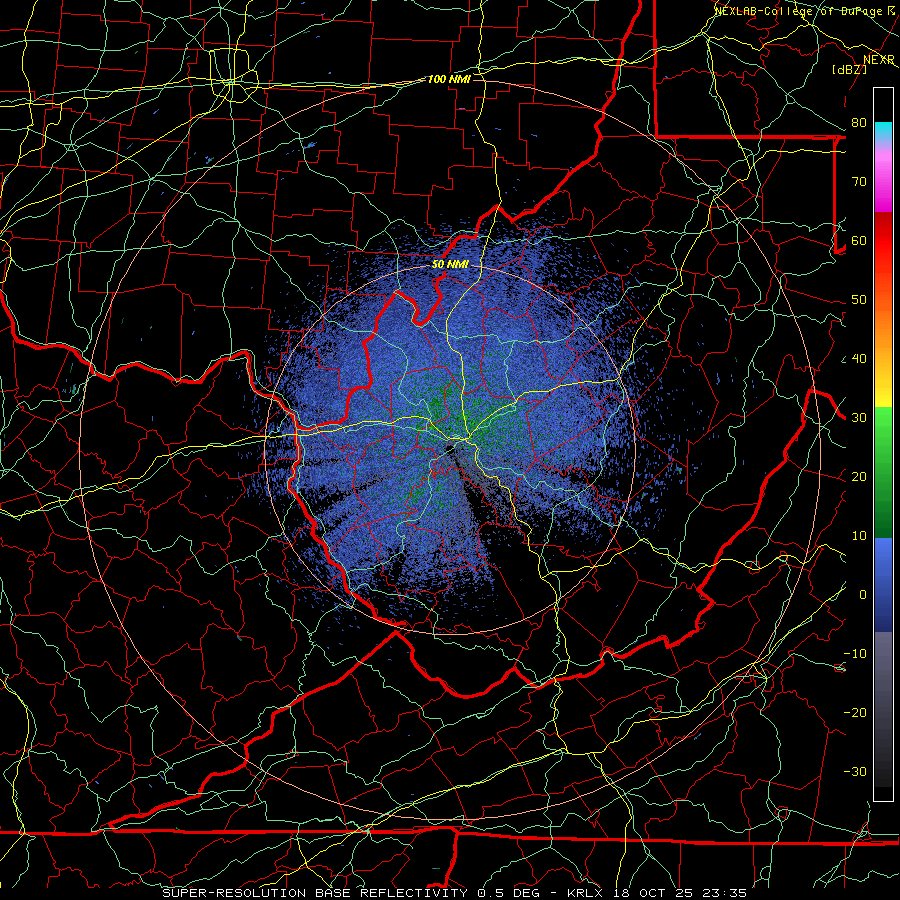Select the -30 value on the dBZ scale
The height and width of the screenshot is (900, 900).
point(855,772)
